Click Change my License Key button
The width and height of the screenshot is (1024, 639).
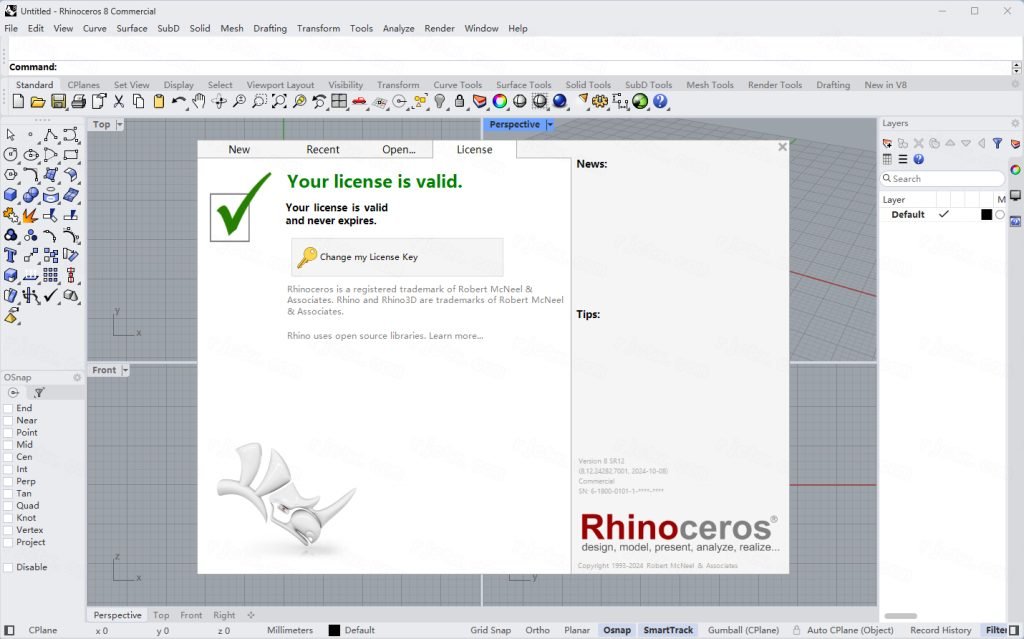click(397, 257)
